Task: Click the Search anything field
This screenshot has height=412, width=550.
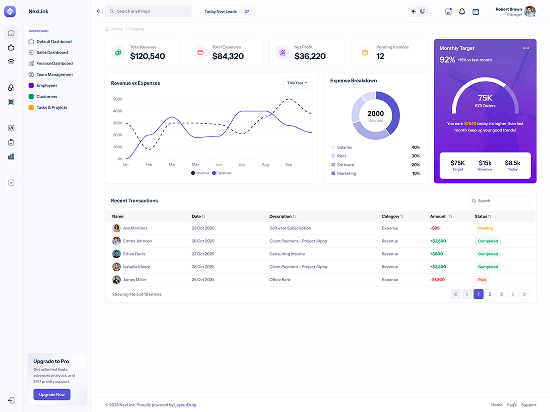Action: point(148,11)
